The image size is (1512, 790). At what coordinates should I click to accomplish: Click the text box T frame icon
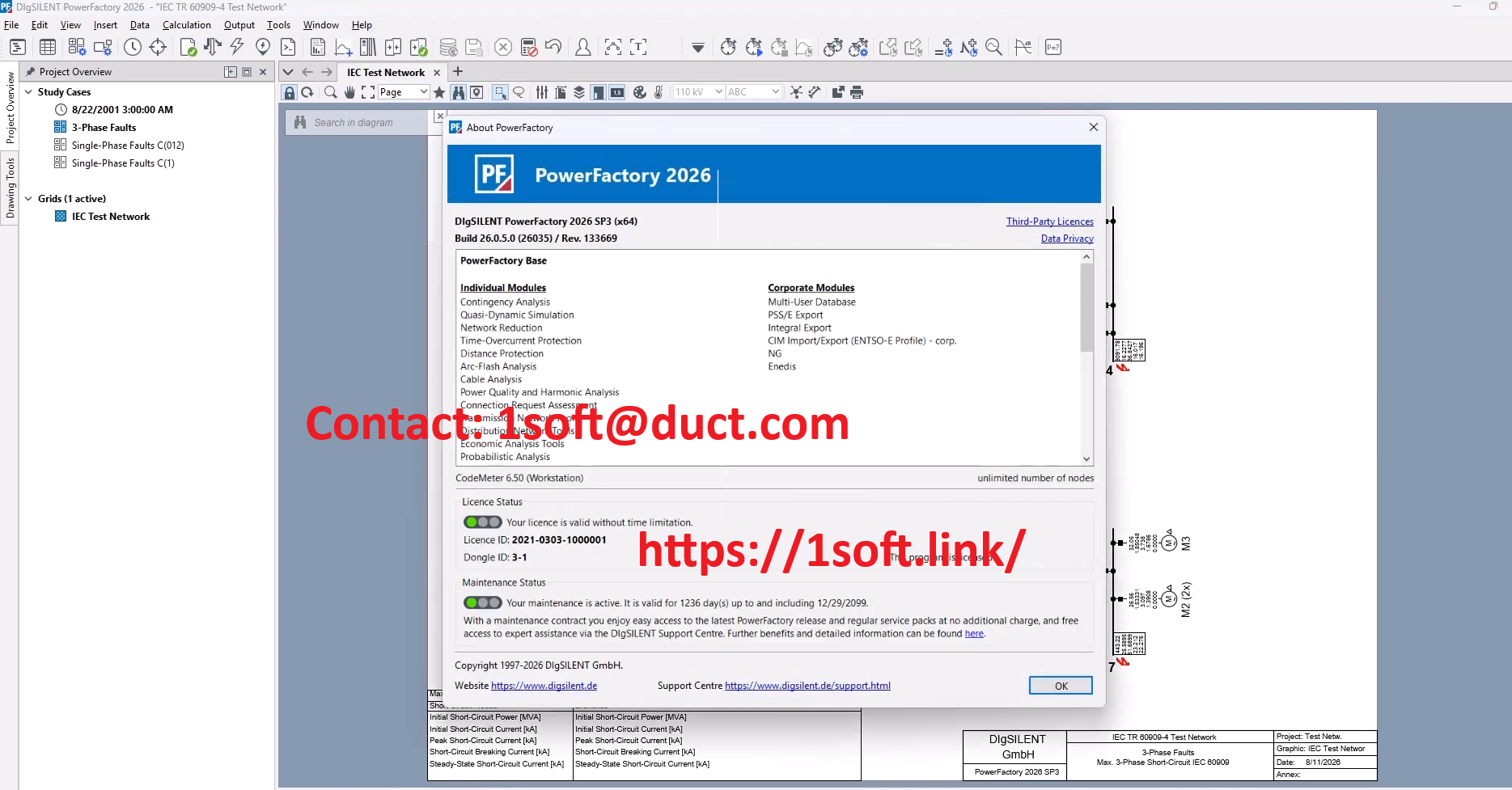click(638, 47)
